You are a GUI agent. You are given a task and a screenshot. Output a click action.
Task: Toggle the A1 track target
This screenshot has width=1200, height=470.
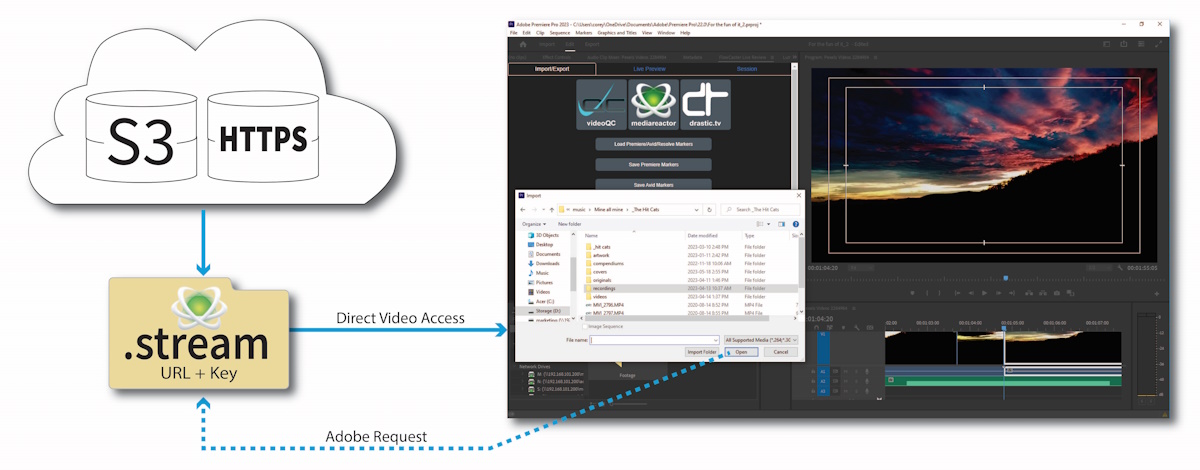coord(823,371)
